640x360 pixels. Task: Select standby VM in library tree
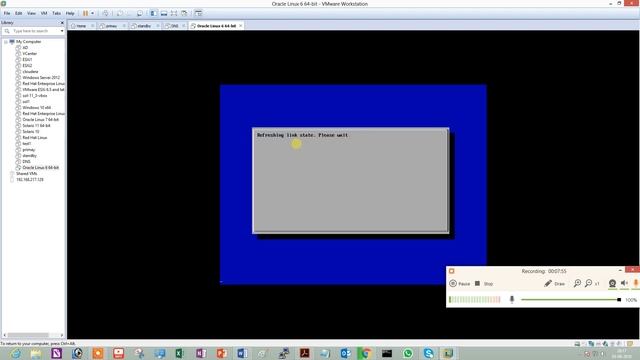(29, 156)
